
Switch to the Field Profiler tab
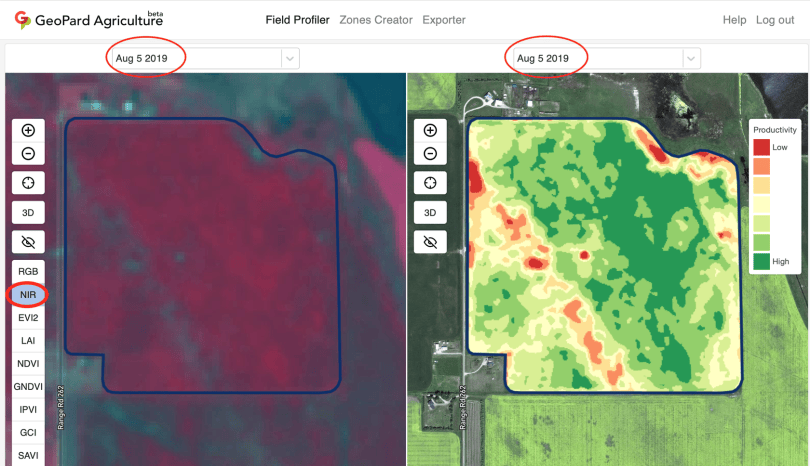(298, 20)
